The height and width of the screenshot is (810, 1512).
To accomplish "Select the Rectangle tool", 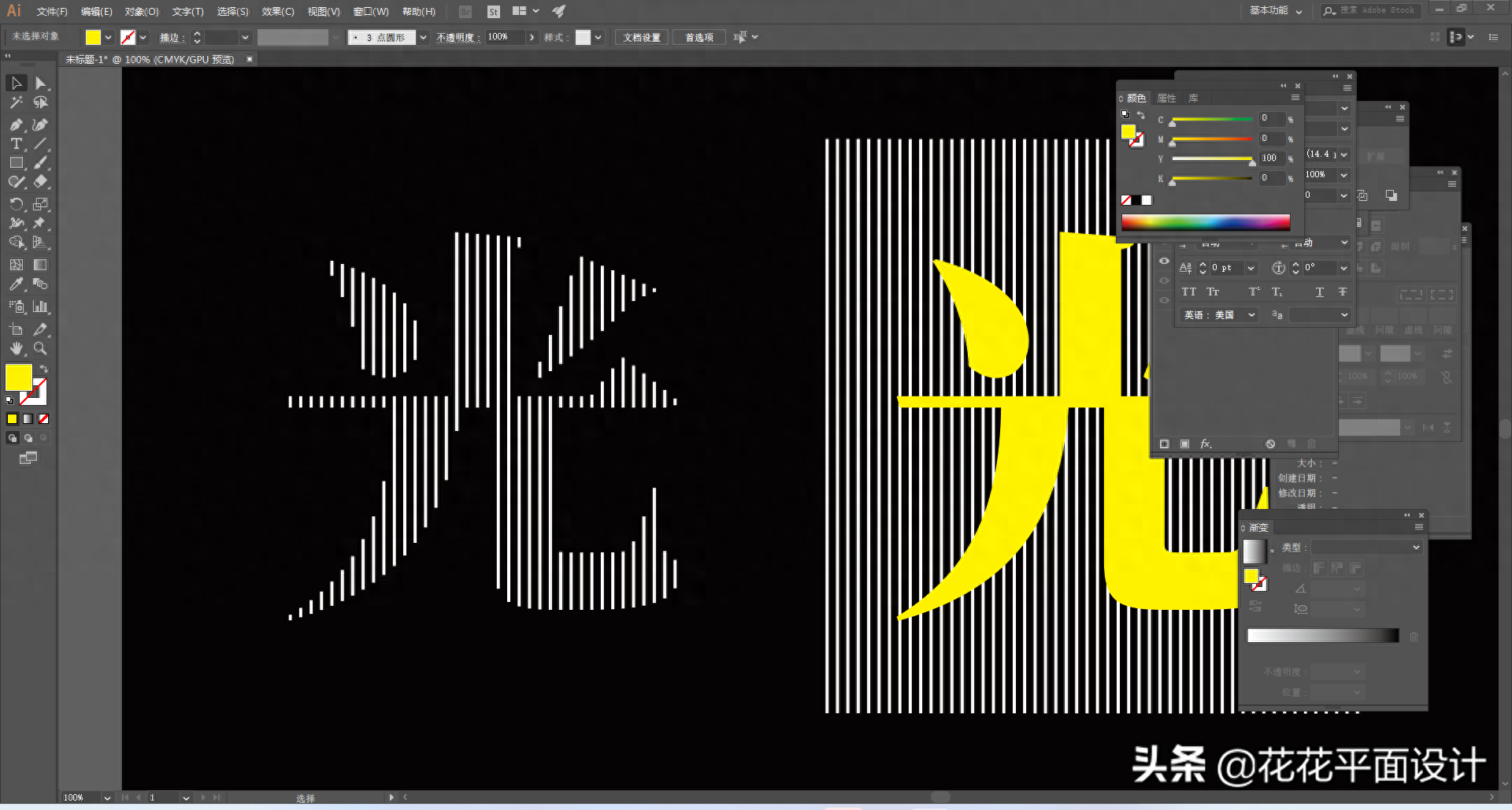I will coord(16,163).
